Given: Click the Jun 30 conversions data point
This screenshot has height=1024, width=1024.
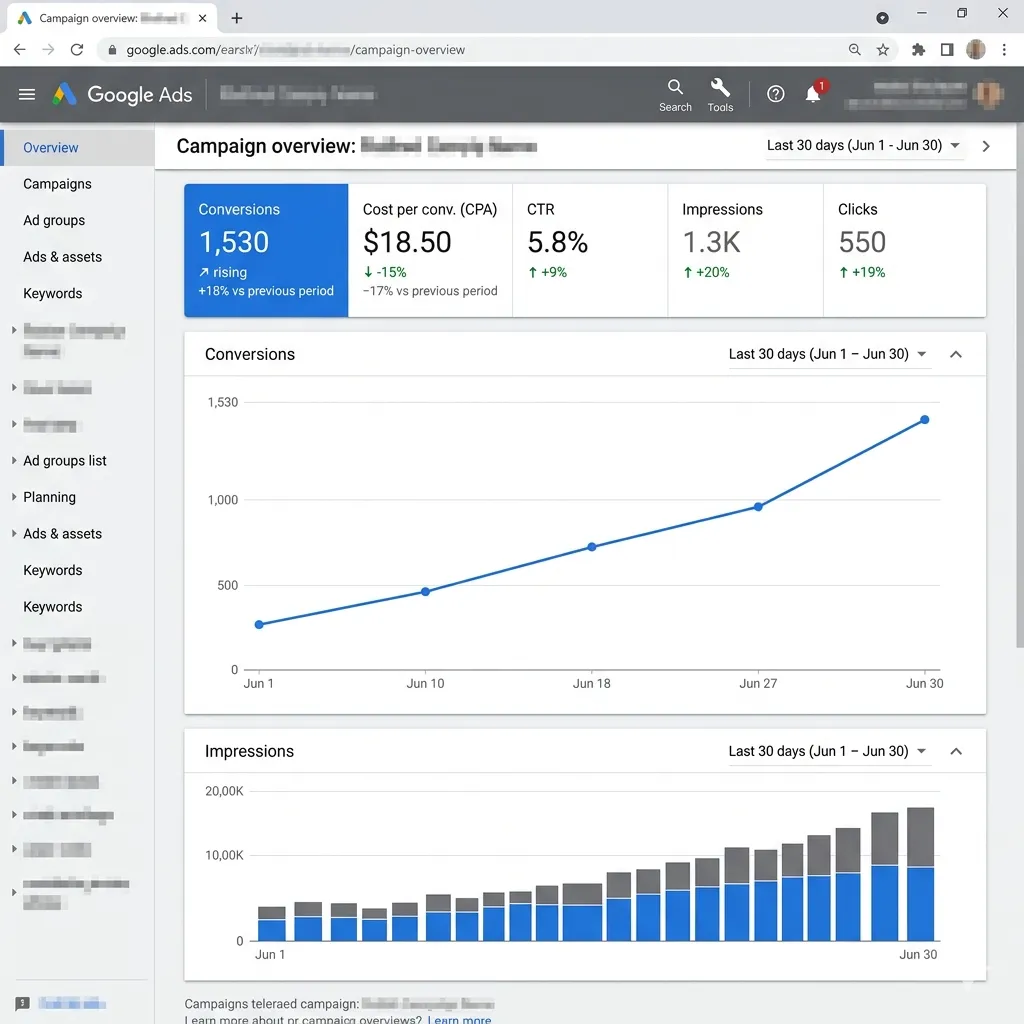Looking at the screenshot, I should (x=924, y=420).
